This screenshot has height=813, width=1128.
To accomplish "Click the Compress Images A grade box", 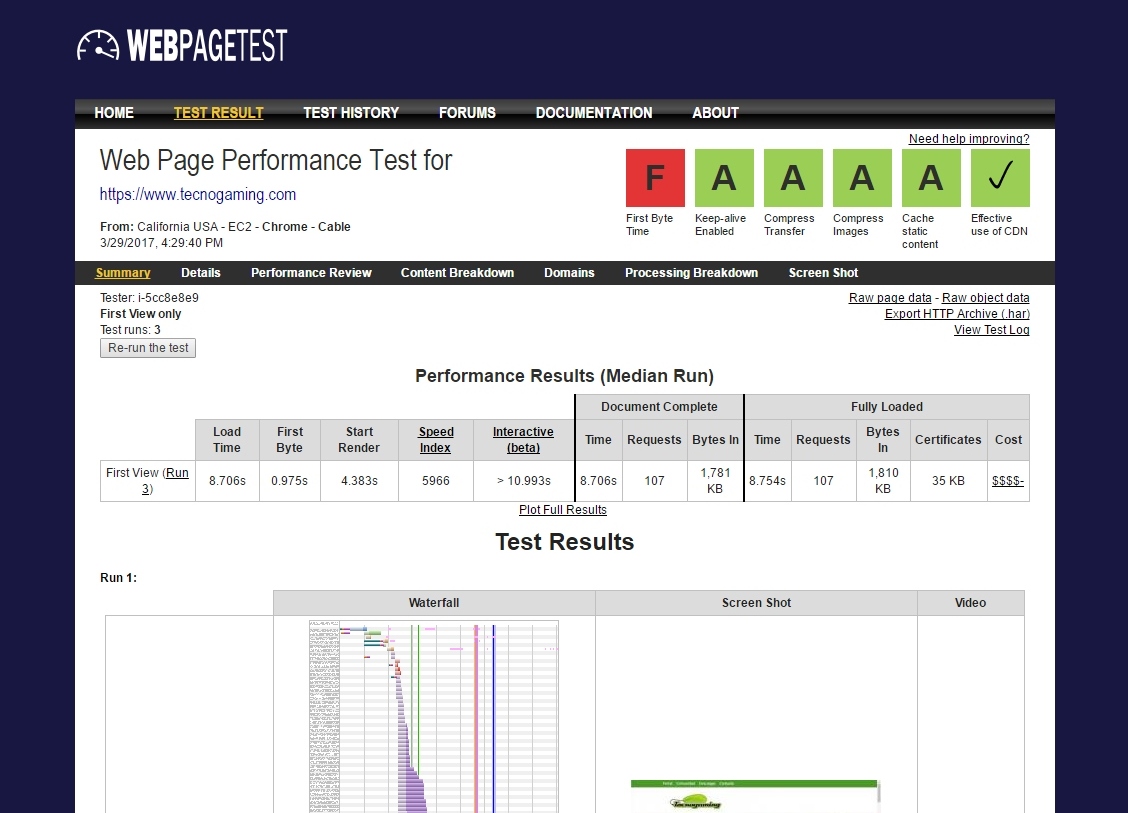I will [x=861, y=178].
